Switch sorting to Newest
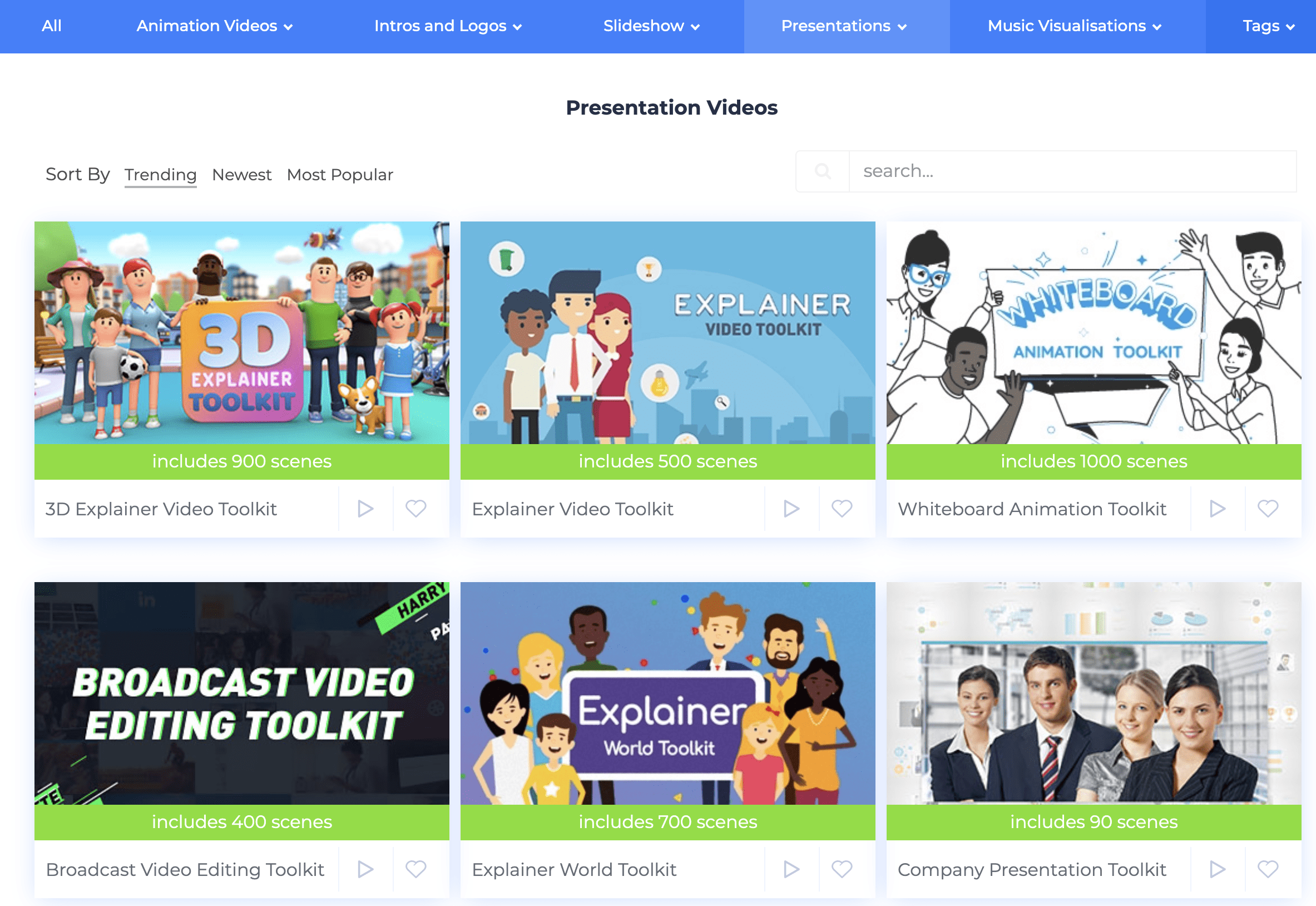 [241, 174]
